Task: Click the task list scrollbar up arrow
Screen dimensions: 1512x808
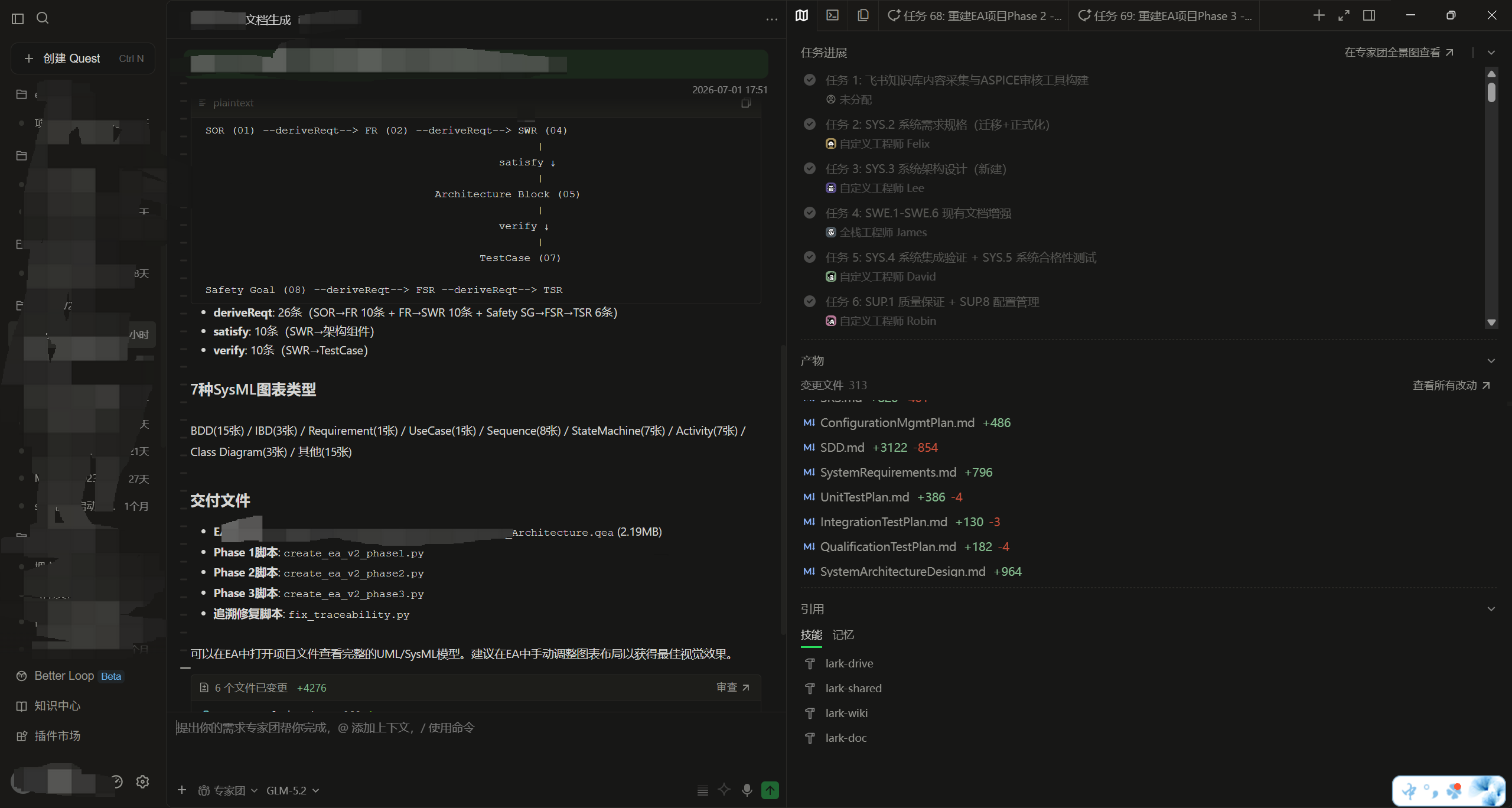Action: (1491, 74)
